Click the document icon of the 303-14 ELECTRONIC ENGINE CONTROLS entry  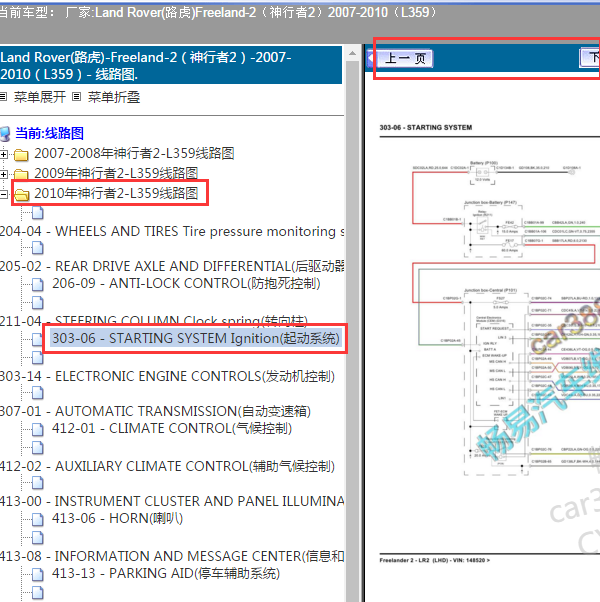coord(38,358)
